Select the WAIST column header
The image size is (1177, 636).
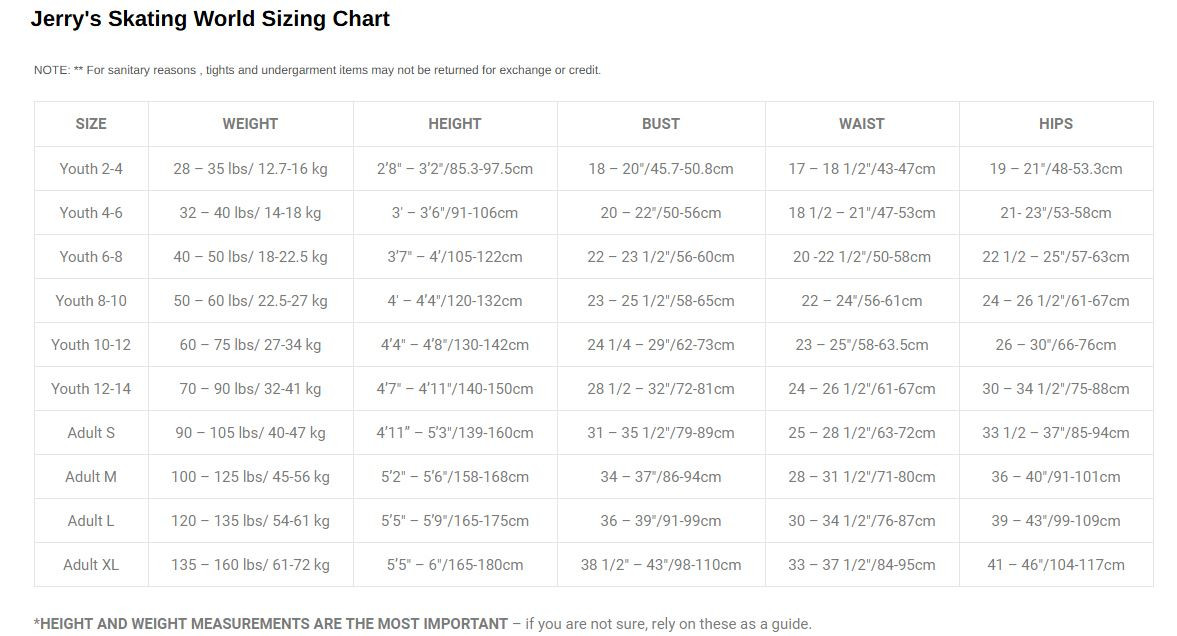tap(862, 124)
